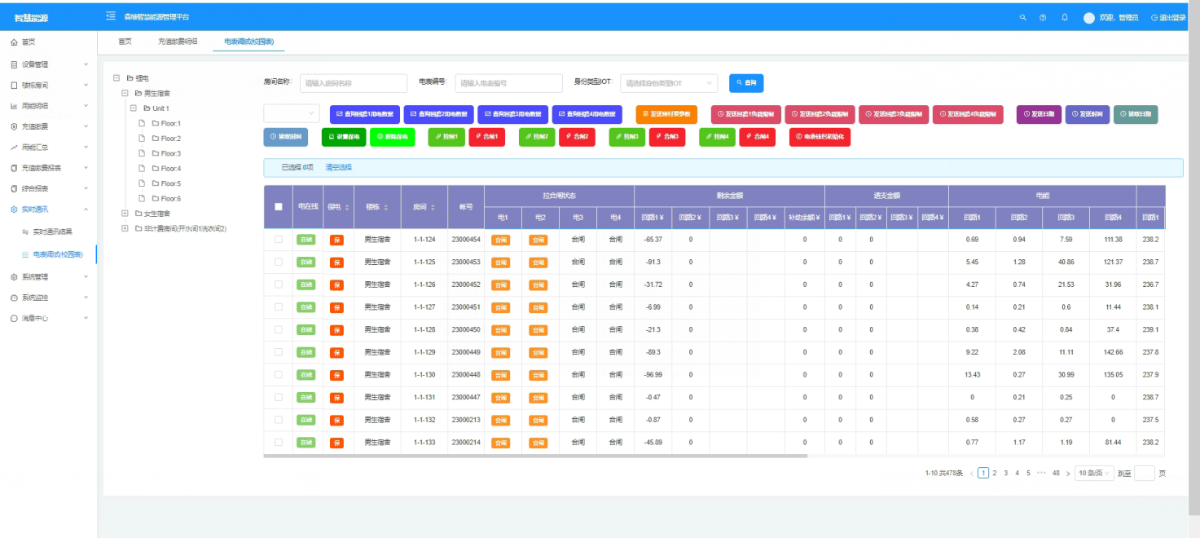Expand the 女生宿舍 tree node
The height and width of the screenshot is (538, 1200).
(125, 213)
